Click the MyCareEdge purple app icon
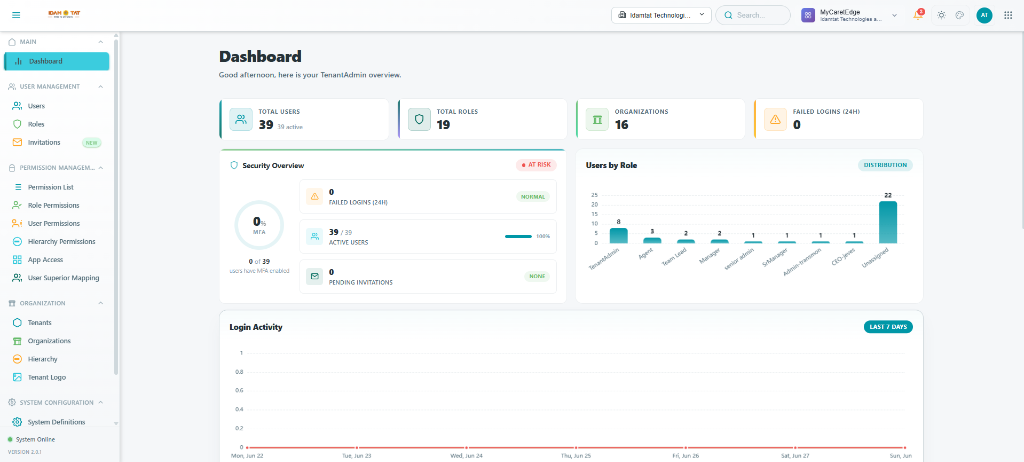The width and height of the screenshot is (1024, 462). coord(808,15)
